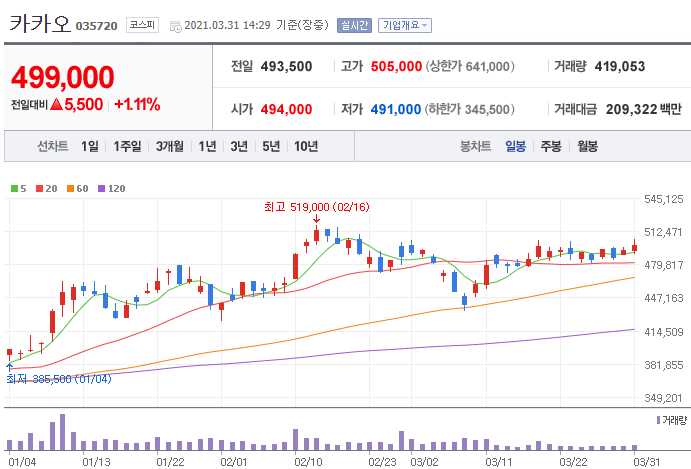Image resolution: width=691 pixels, height=469 pixels.
Task: Switch to the 주봉 candlestick chart
Action: [551, 146]
